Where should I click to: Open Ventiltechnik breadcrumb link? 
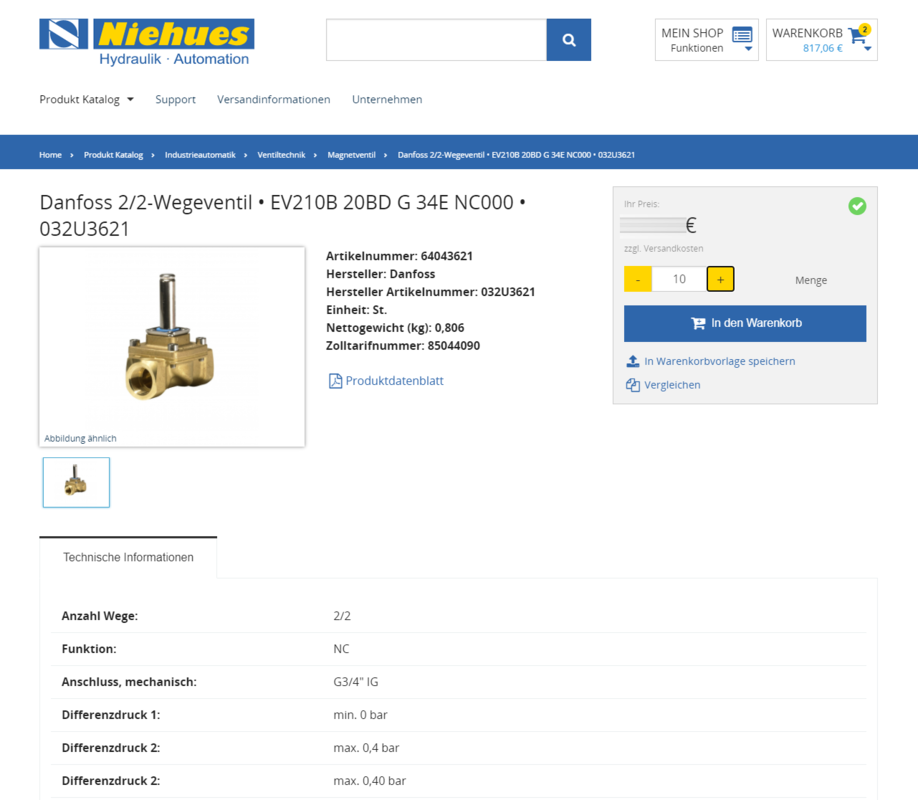[x=282, y=155]
